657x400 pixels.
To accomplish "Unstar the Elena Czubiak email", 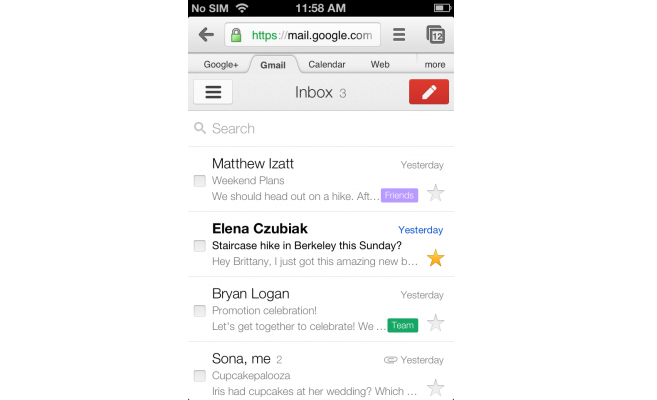I will point(435,258).
